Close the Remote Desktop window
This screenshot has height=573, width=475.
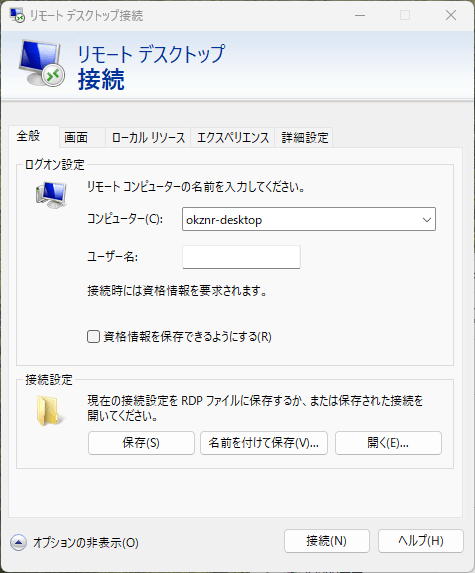(x=451, y=15)
